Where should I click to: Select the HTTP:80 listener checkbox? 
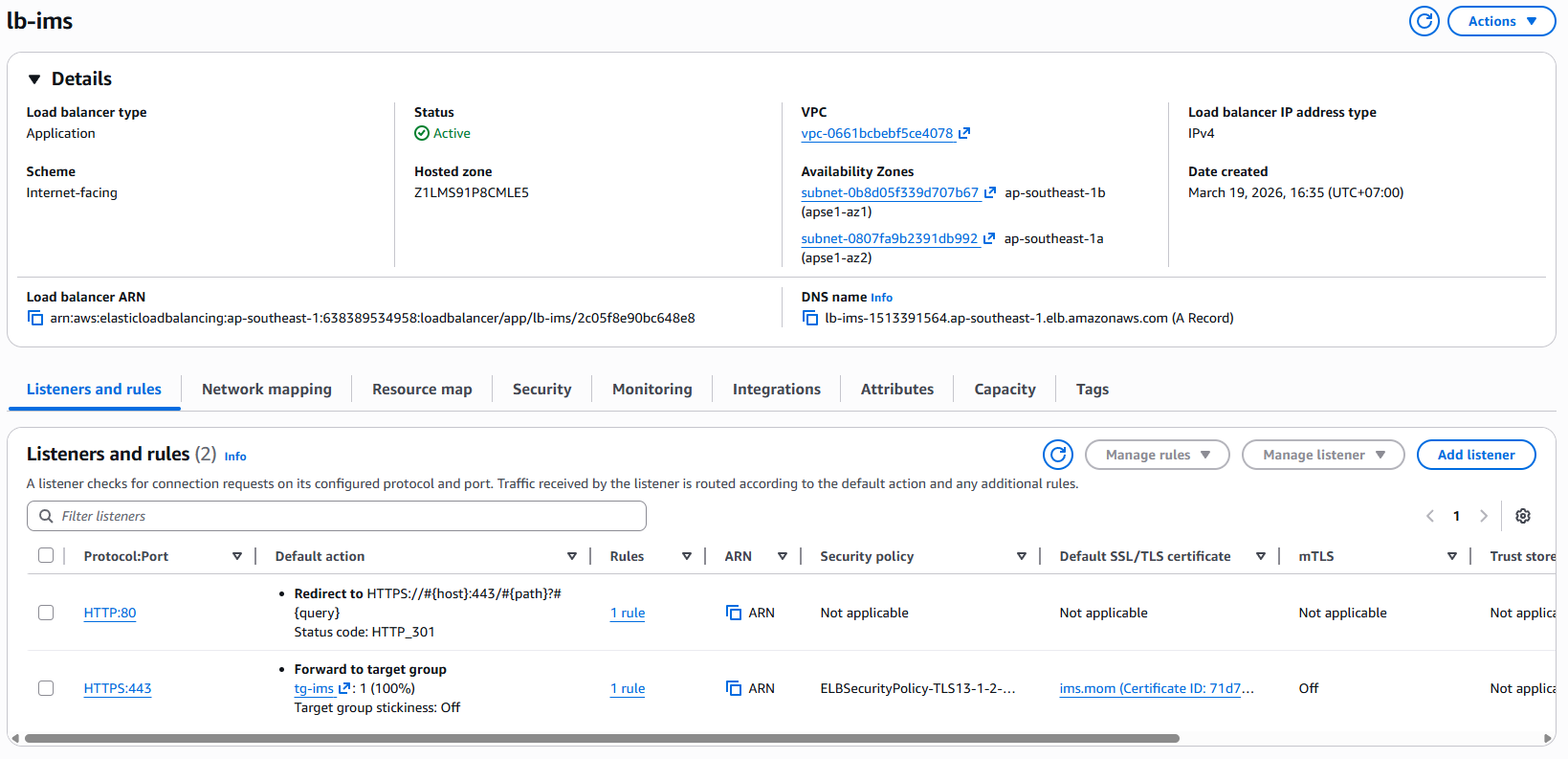click(46, 612)
